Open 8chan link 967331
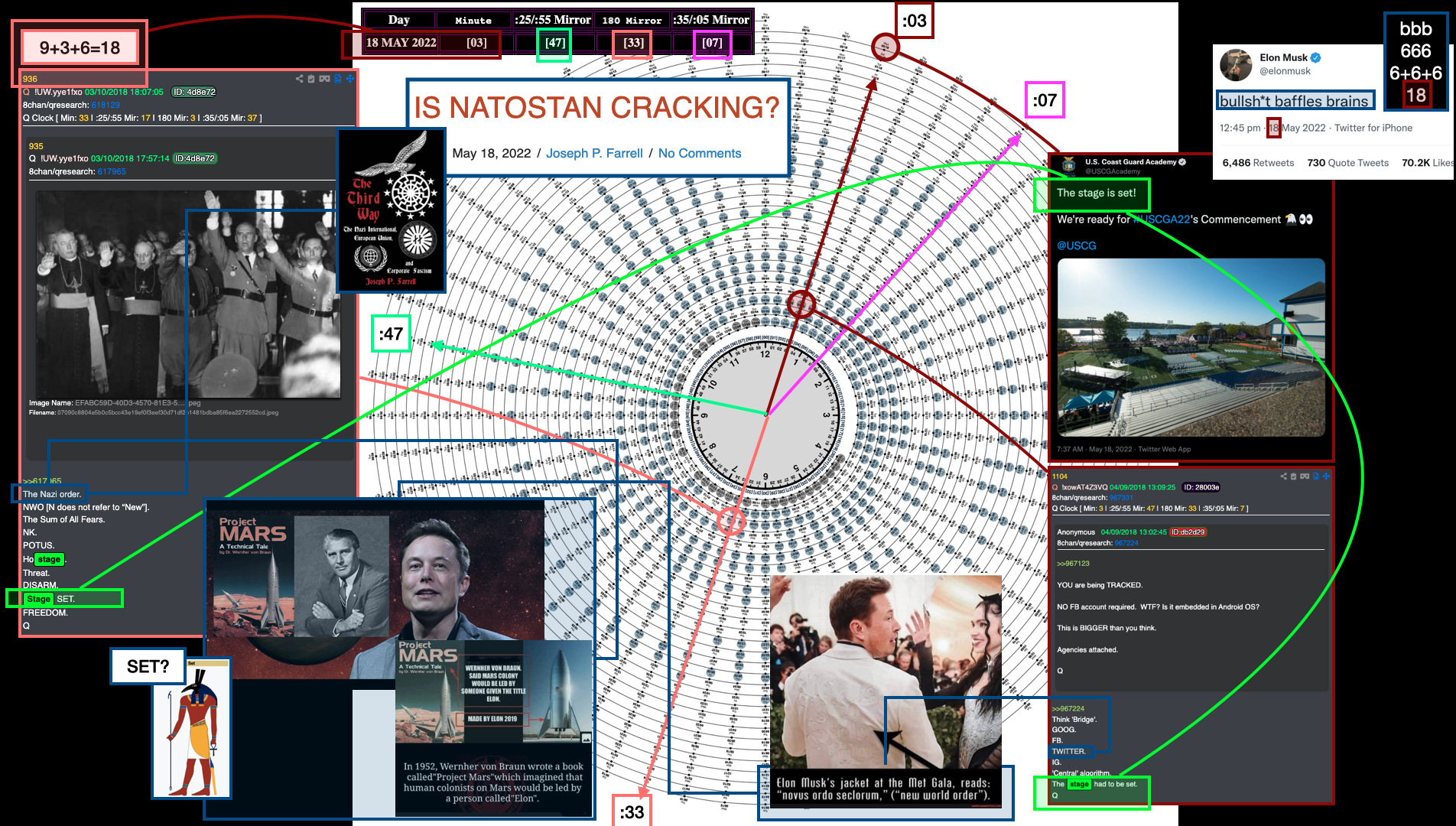The image size is (1456, 826). [1121, 498]
